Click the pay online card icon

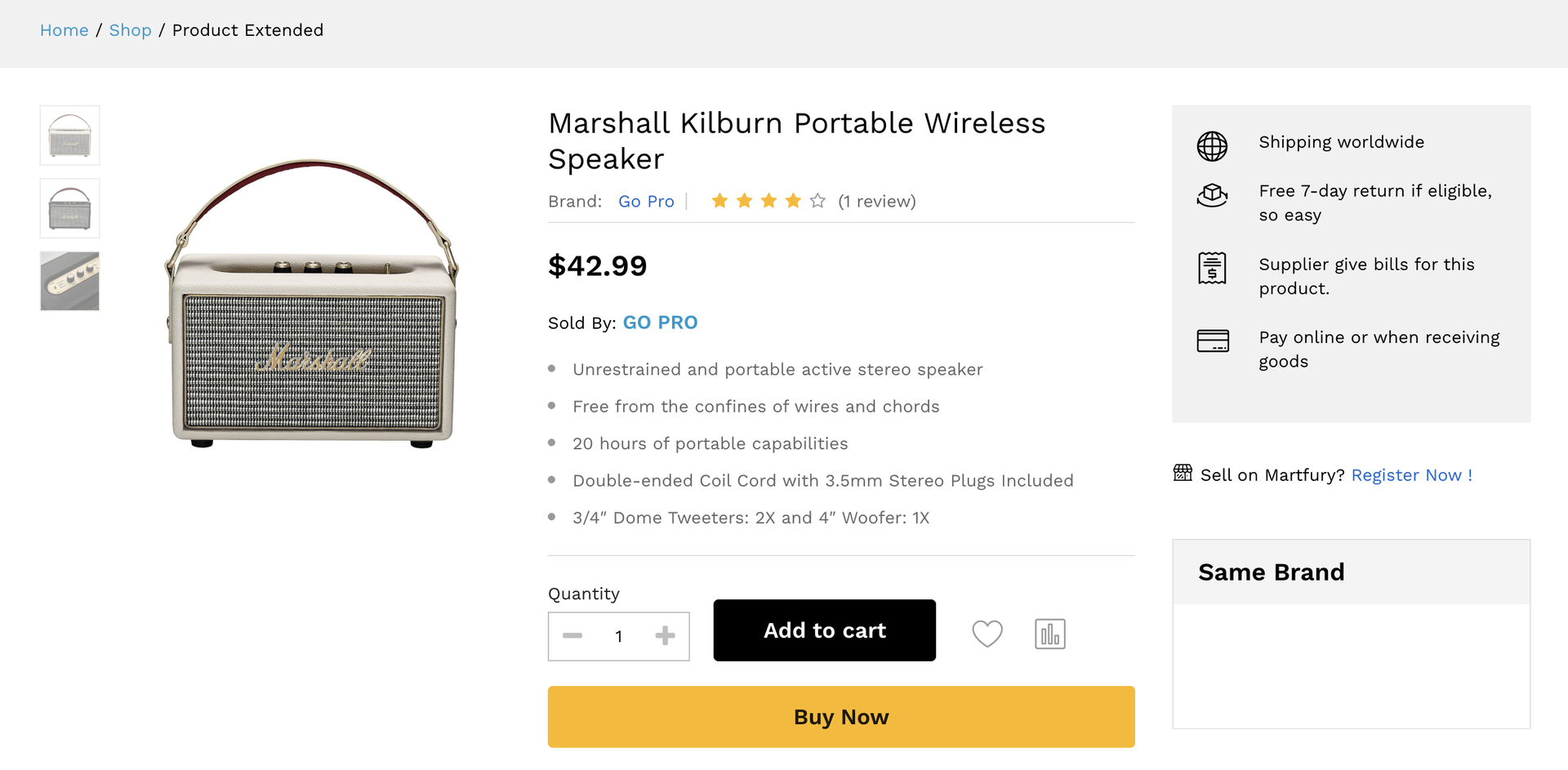click(x=1212, y=340)
